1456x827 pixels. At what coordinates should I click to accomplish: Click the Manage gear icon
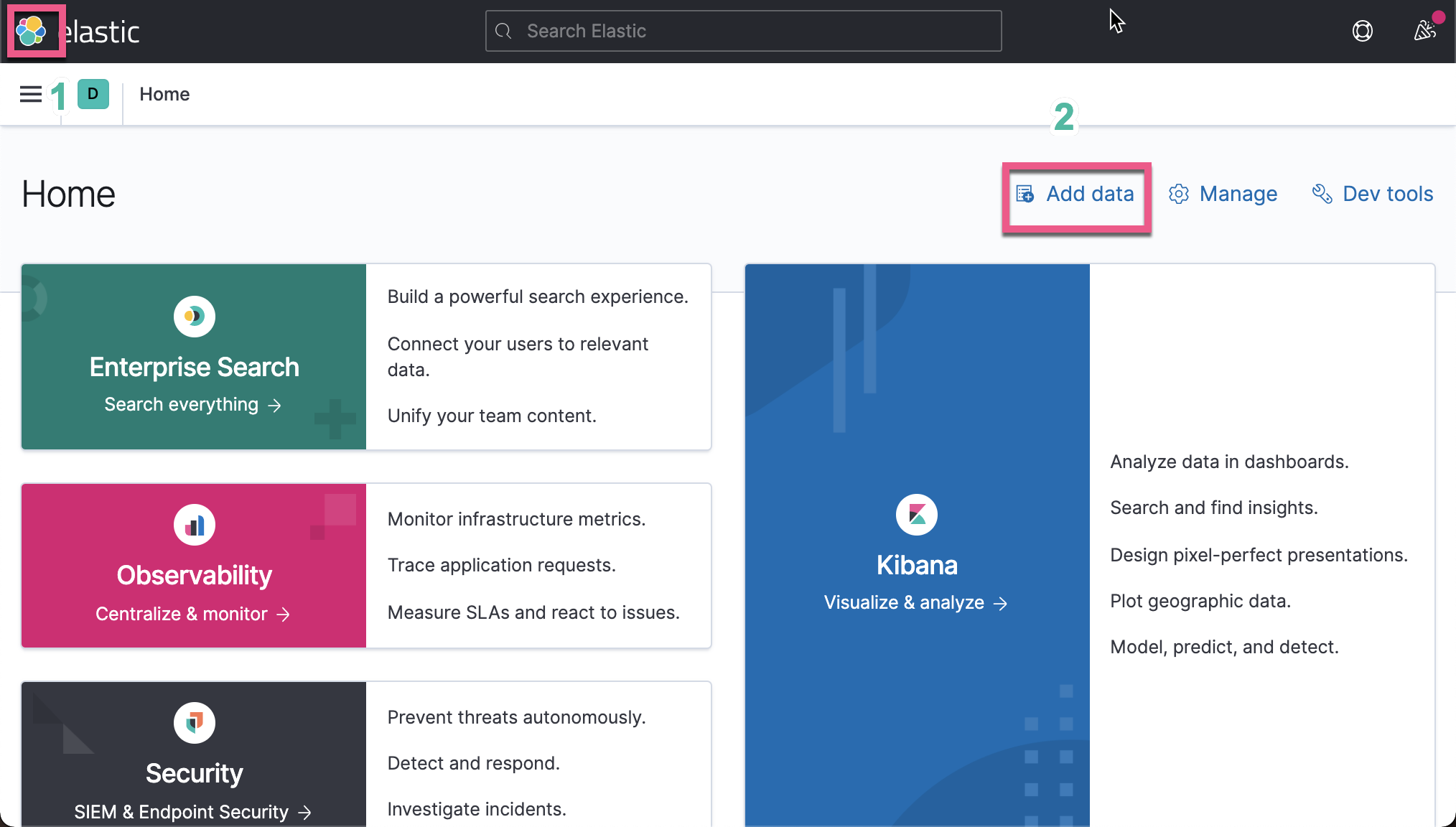click(1178, 194)
